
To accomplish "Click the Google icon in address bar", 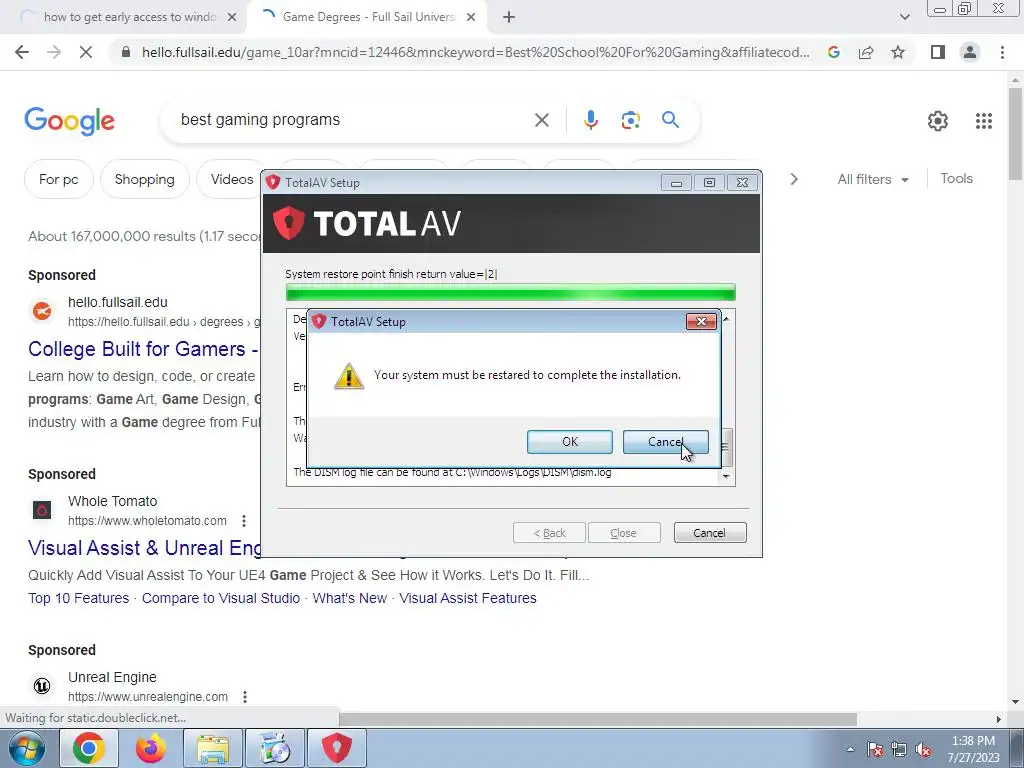I will coord(833,52).
